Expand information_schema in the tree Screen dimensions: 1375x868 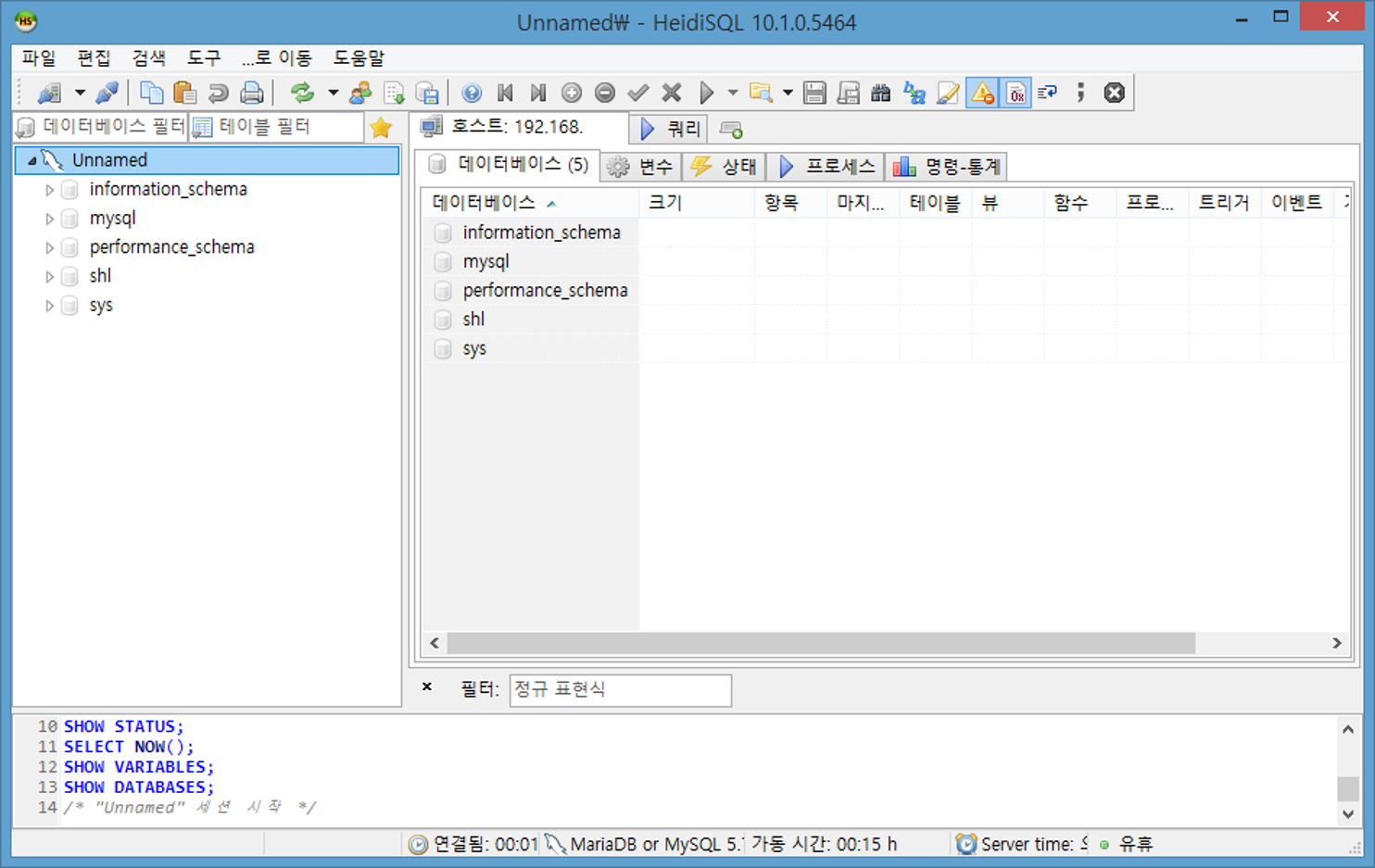(x=50, y=190)
